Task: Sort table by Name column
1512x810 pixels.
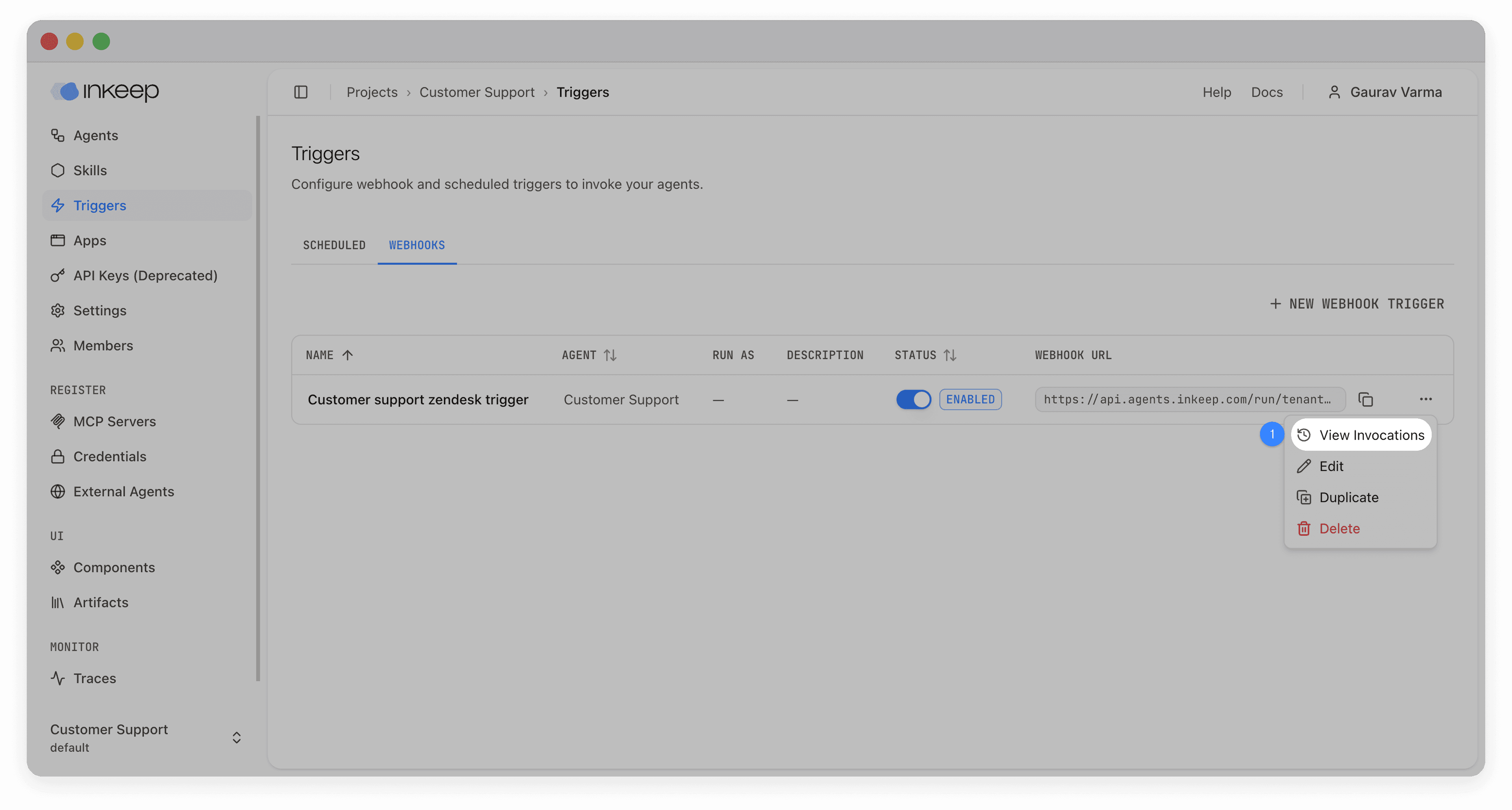Action: coord(329,355)
